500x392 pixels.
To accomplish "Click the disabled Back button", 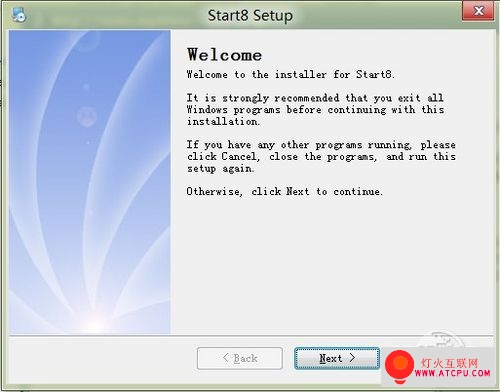I will coord(240,358).
